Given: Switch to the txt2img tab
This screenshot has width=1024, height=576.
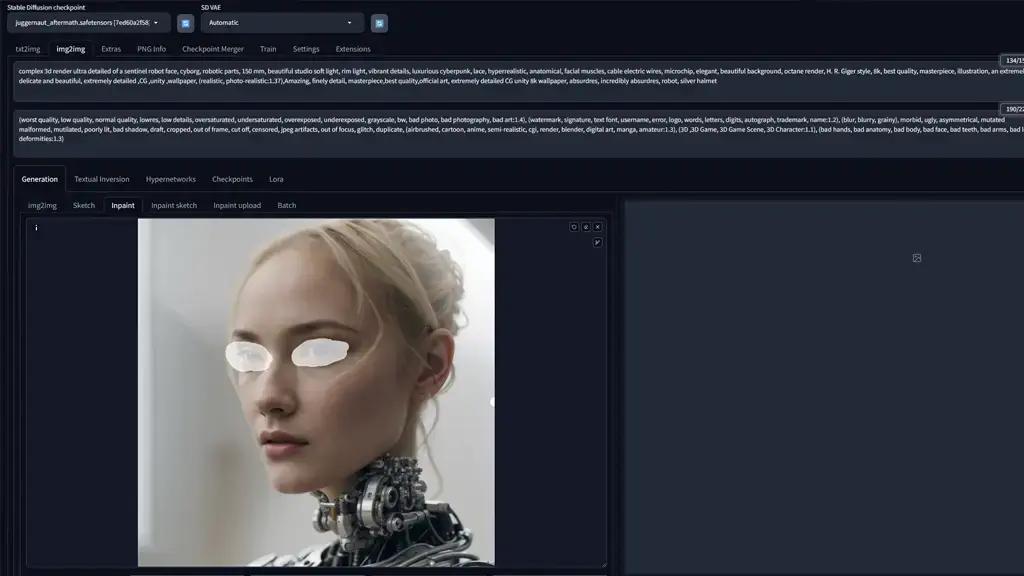Looking at the screenshot, I should (27, 49).
